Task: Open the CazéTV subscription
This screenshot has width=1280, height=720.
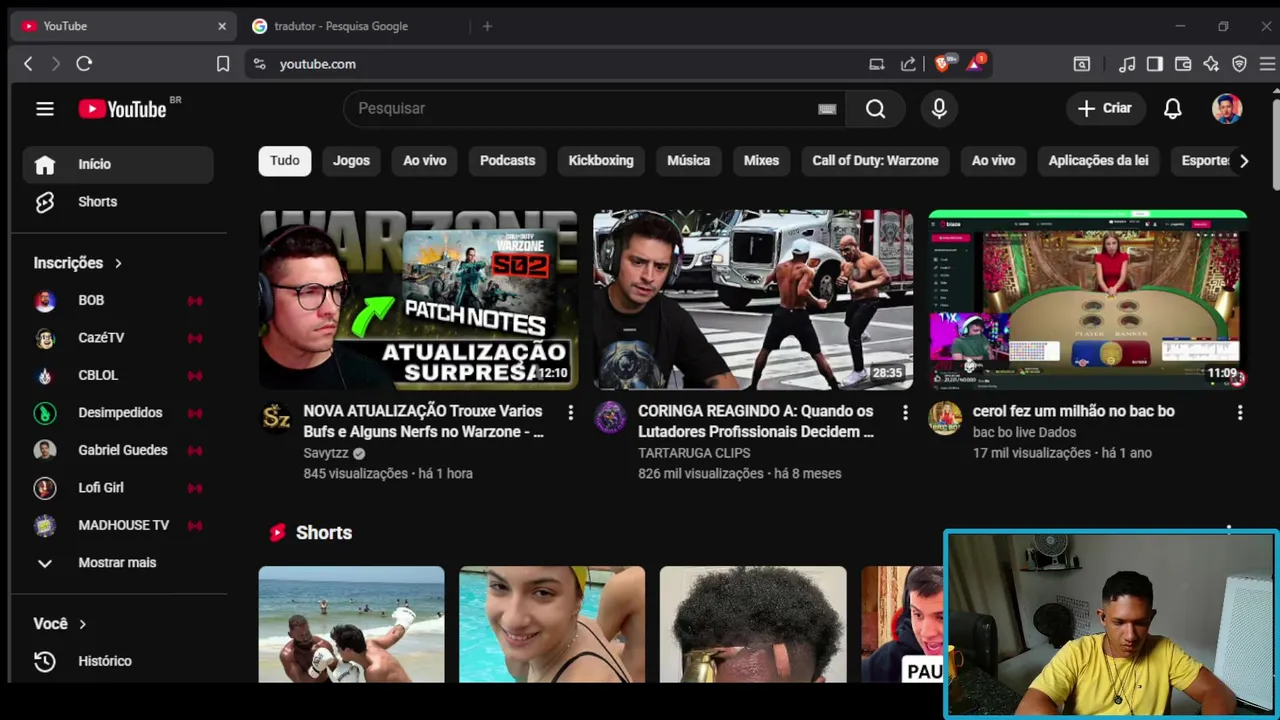Action: coord(118,338)
